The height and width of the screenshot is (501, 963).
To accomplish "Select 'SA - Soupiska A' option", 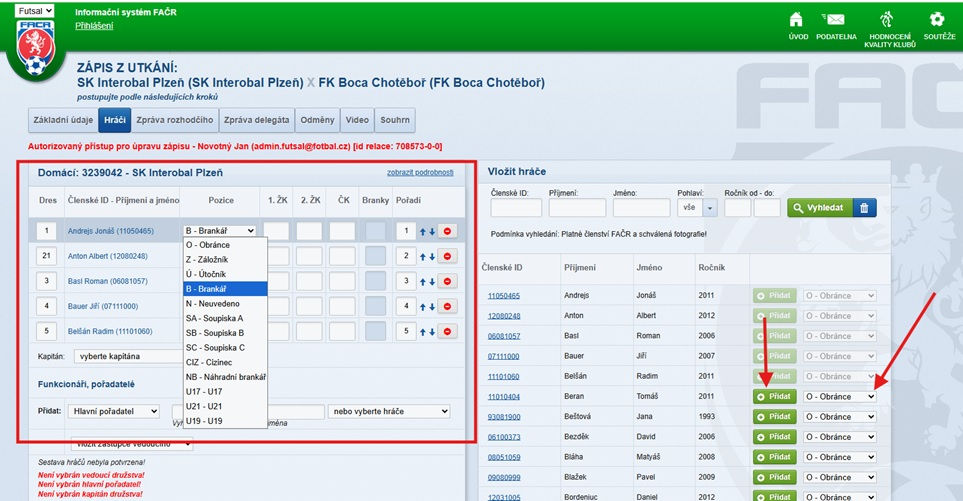I will pyautogui.click(x=225, y=318).
